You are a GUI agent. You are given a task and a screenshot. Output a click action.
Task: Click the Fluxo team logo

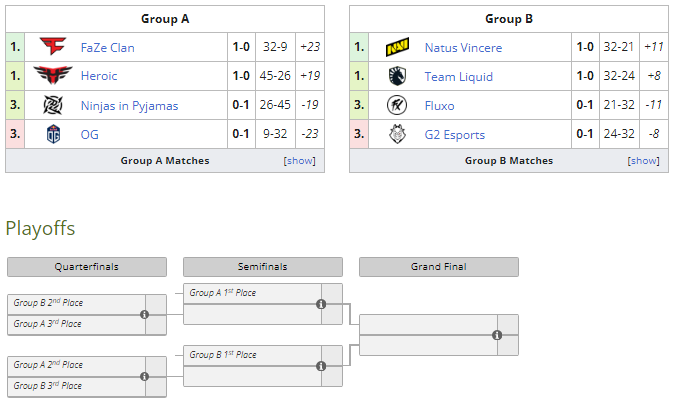tap(397, 105)
